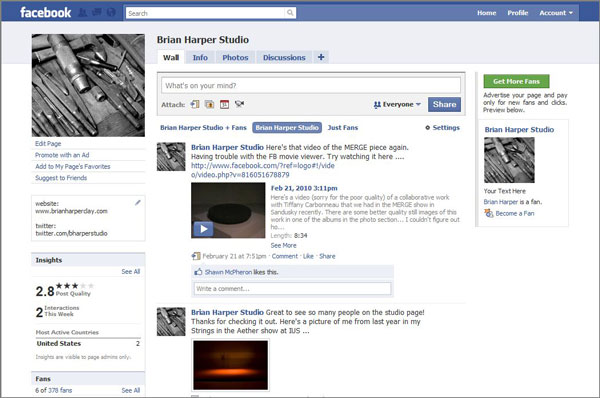Click the facebook logo
This screenshot has height=398, width=600.
tap(46, 13)
